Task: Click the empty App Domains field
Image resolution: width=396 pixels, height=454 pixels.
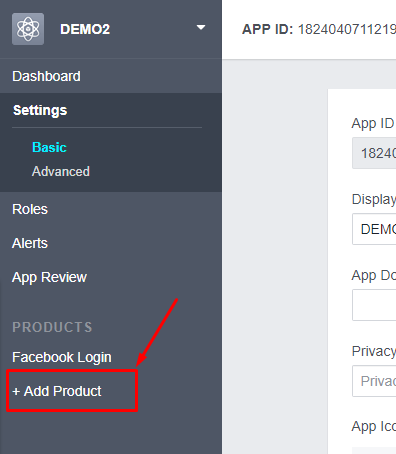Action: [x=374, y=305]
